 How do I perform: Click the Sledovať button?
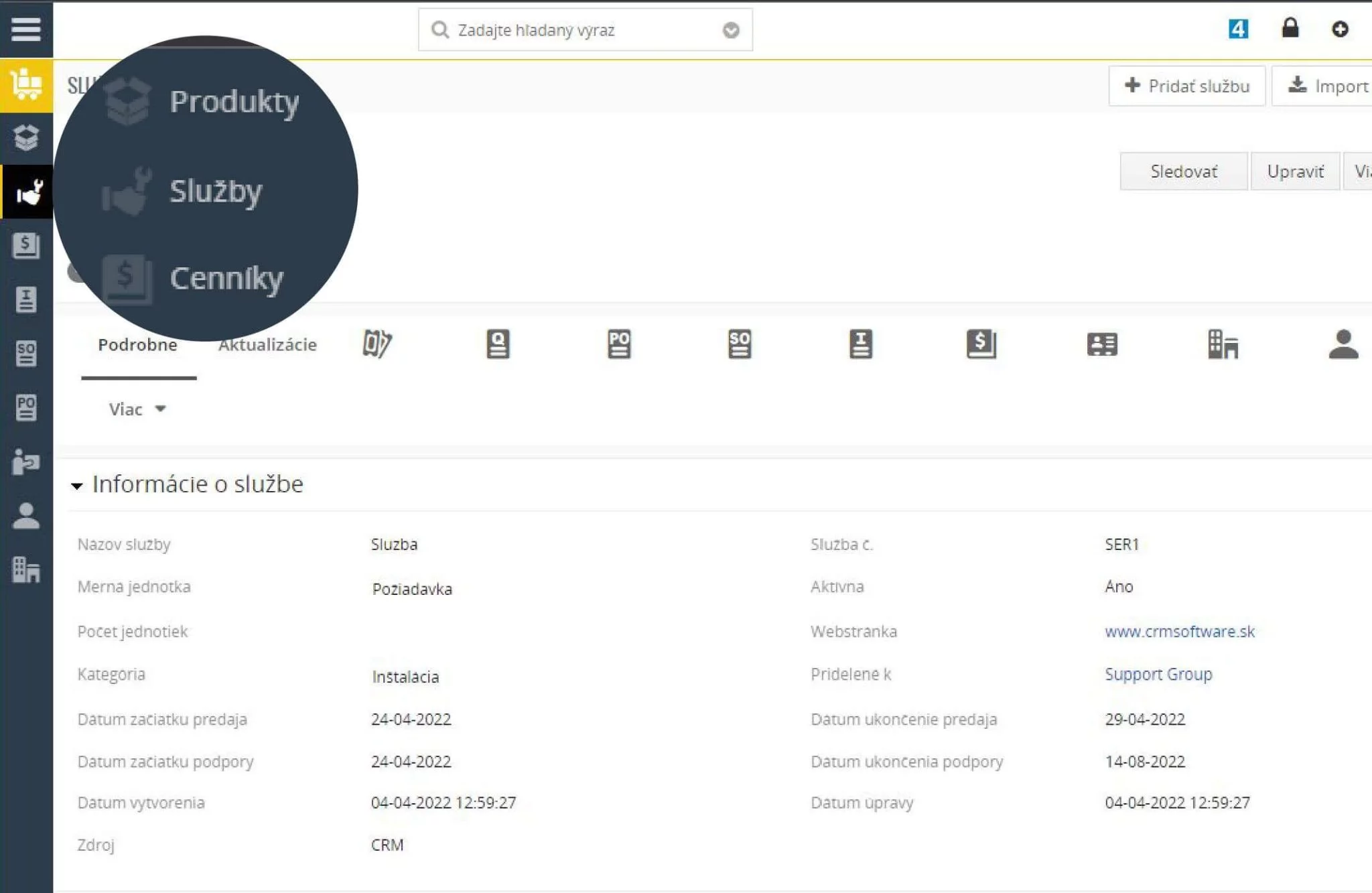1184,171
